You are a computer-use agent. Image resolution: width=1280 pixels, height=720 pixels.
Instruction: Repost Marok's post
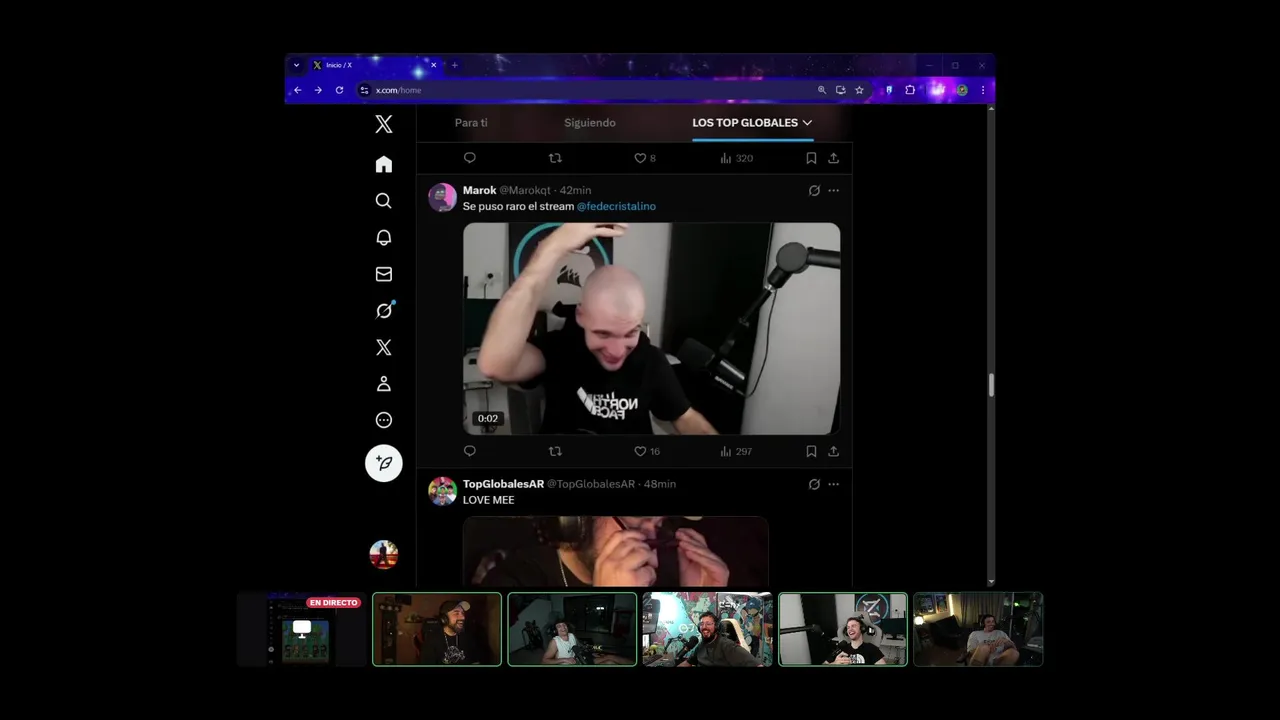(556, 451)
